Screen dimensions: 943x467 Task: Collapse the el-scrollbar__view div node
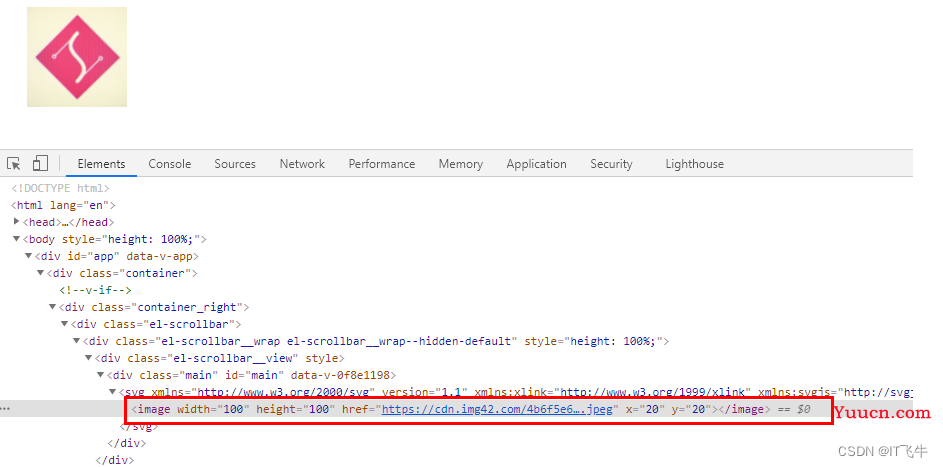coord(89,358)
